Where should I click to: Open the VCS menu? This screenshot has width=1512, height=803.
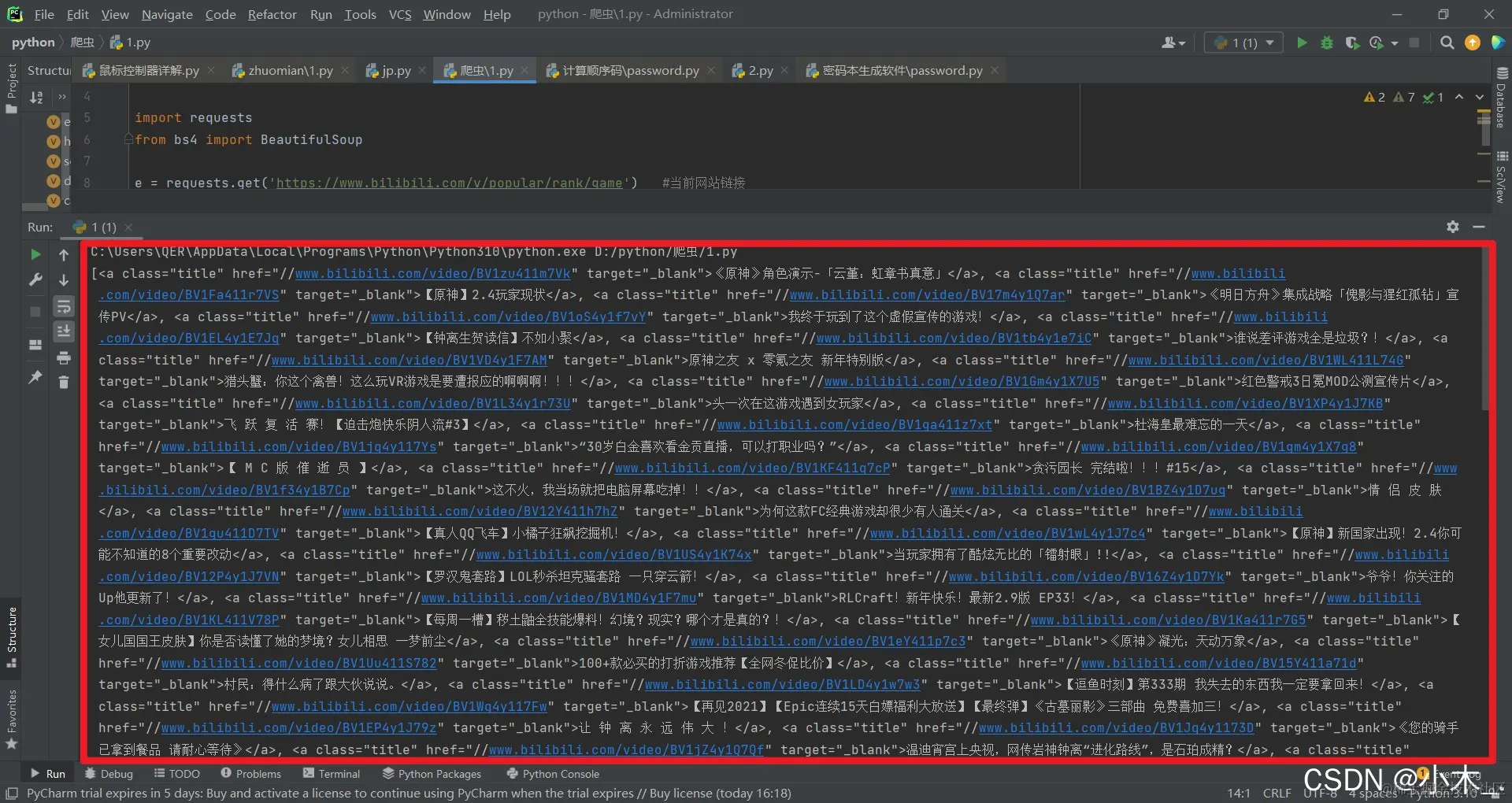(400, 14)
